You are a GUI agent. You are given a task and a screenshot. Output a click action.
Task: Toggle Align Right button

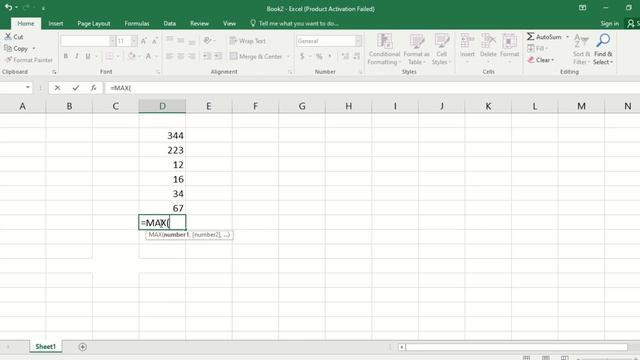click(191, 56)
